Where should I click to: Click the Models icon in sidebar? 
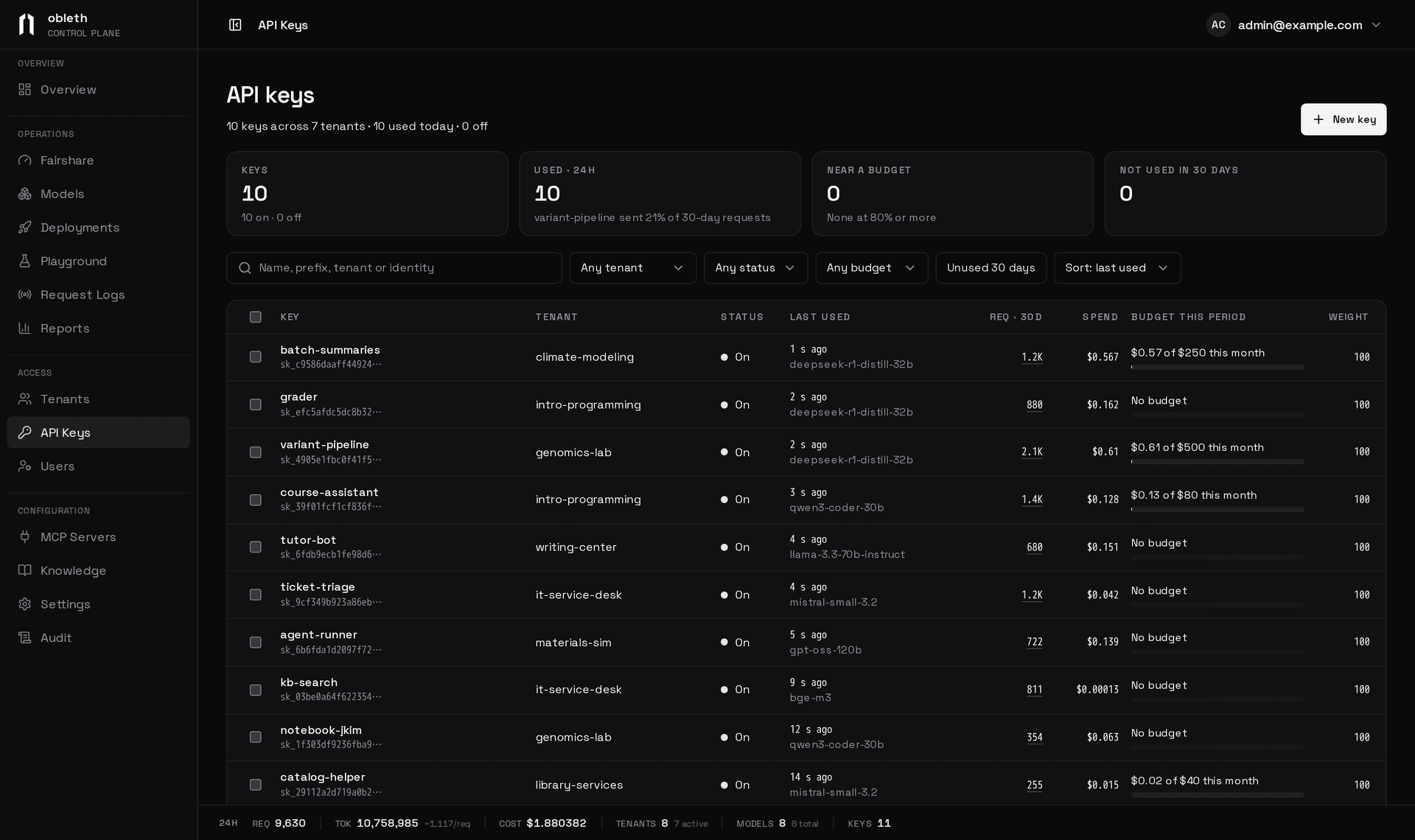[25, 194]
